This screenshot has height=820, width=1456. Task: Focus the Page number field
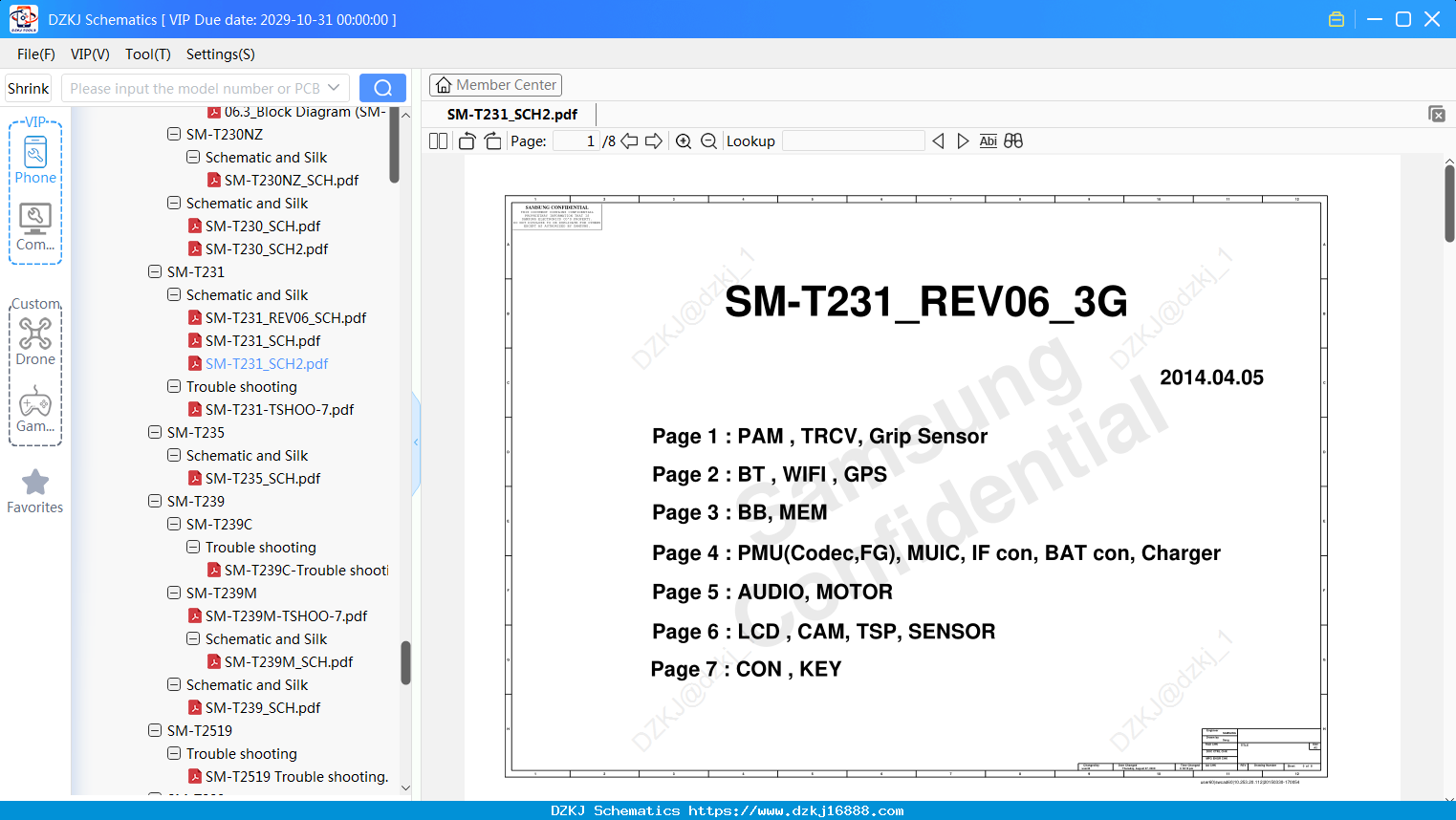(576, 140)
